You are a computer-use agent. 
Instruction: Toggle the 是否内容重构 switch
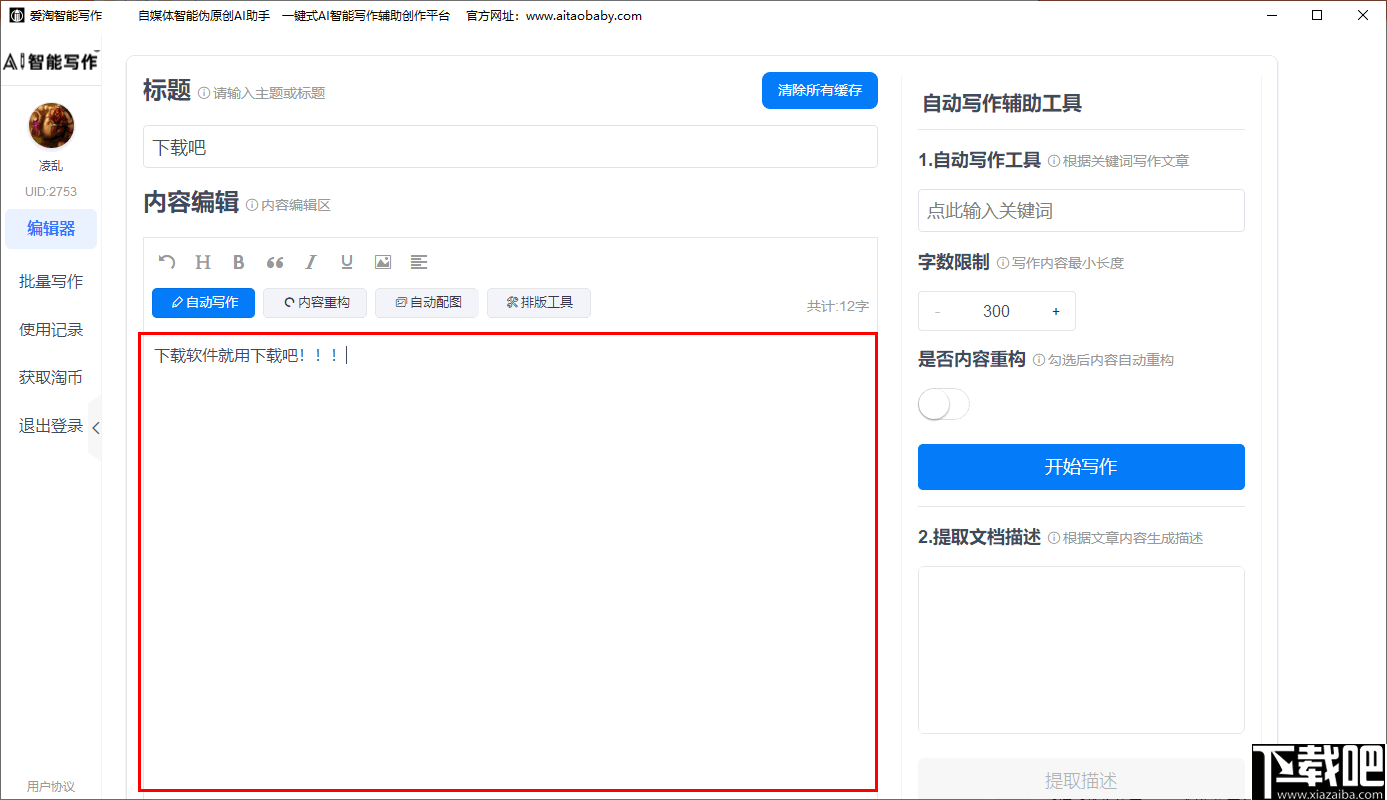point(944,404)
